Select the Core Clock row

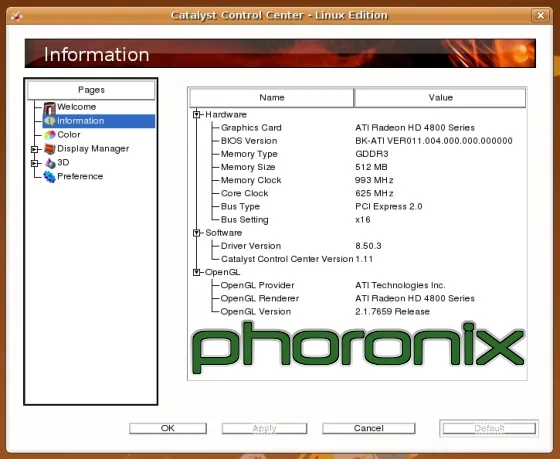pos(358,193)
